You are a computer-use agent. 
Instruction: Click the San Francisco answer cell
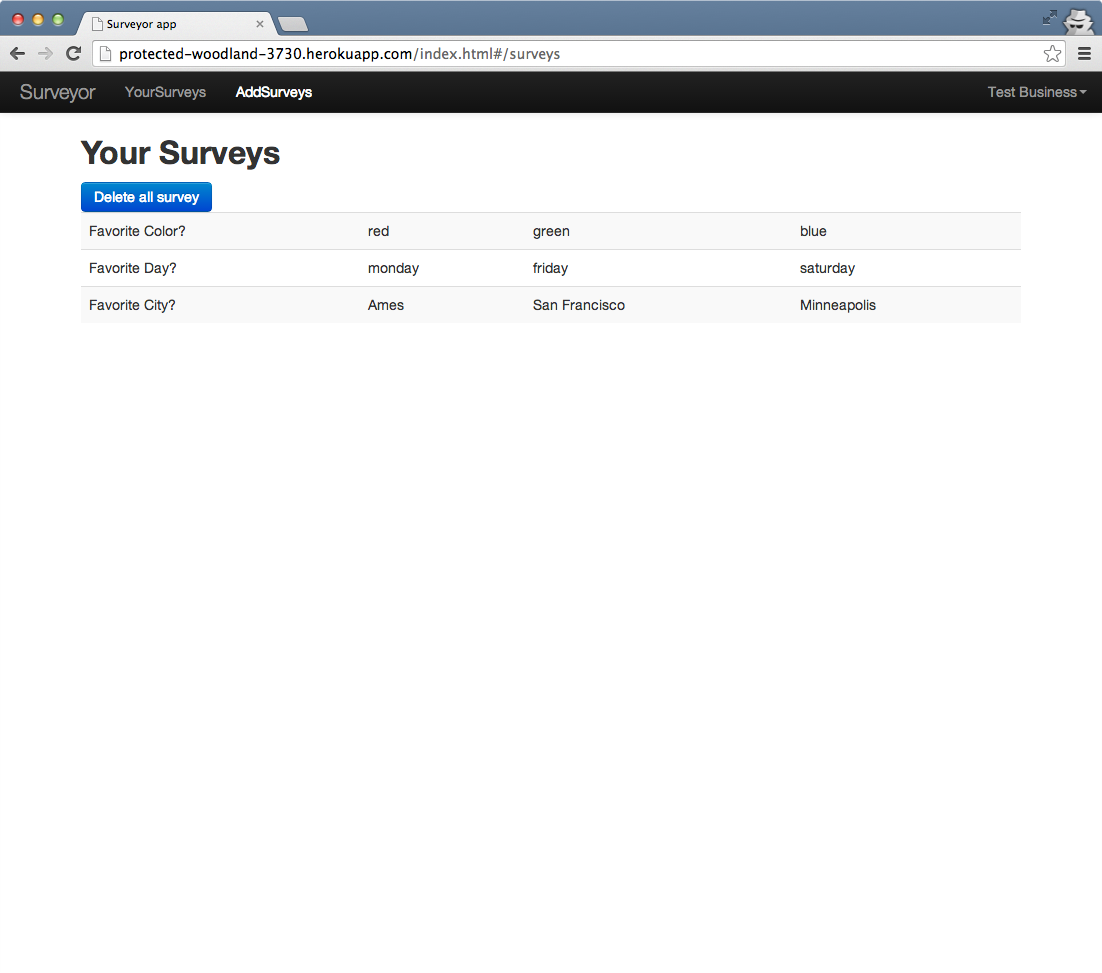[659, 305]
